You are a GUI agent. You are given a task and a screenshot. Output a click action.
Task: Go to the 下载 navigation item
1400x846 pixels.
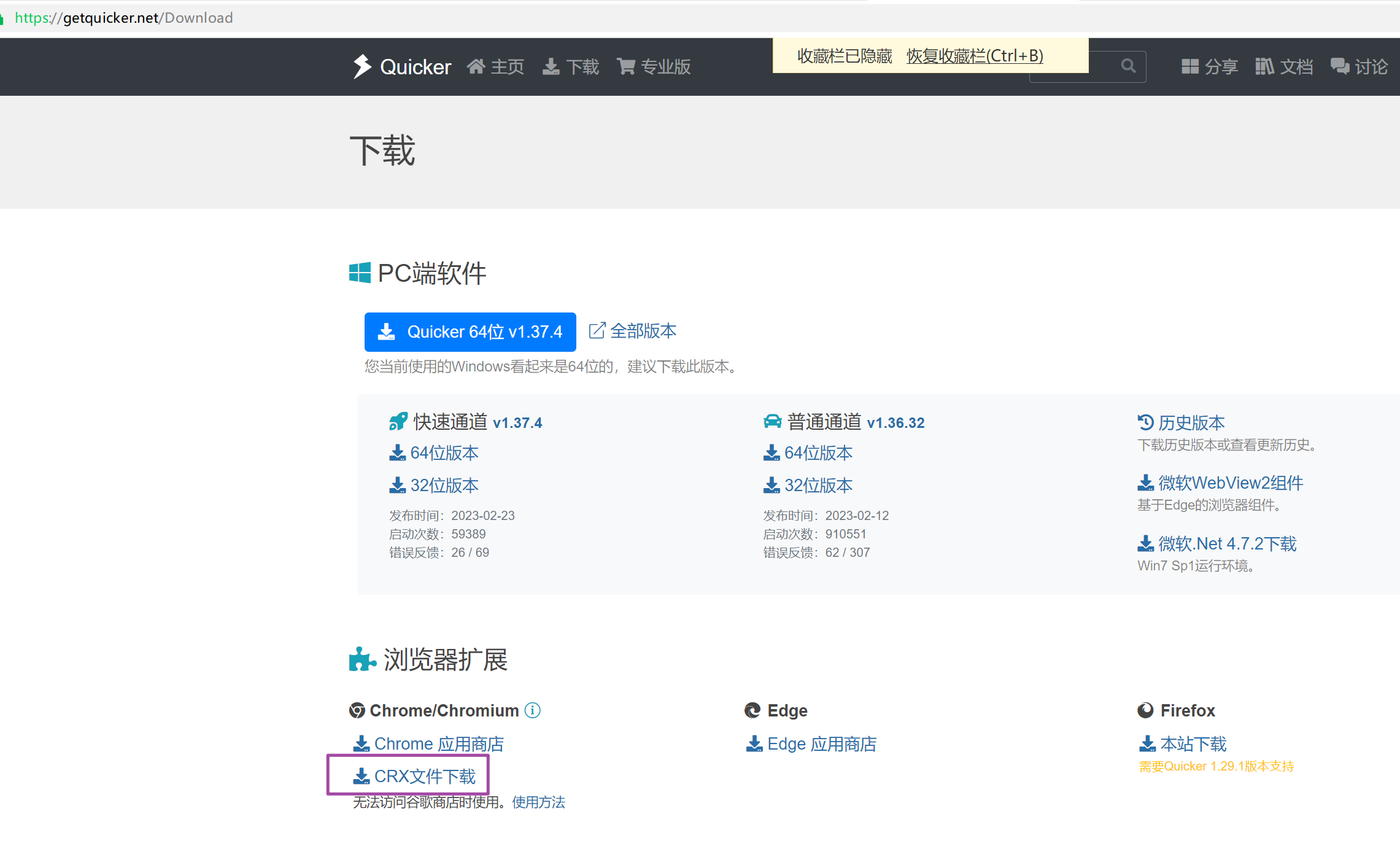pyautogui.click(x=571, y=66)
